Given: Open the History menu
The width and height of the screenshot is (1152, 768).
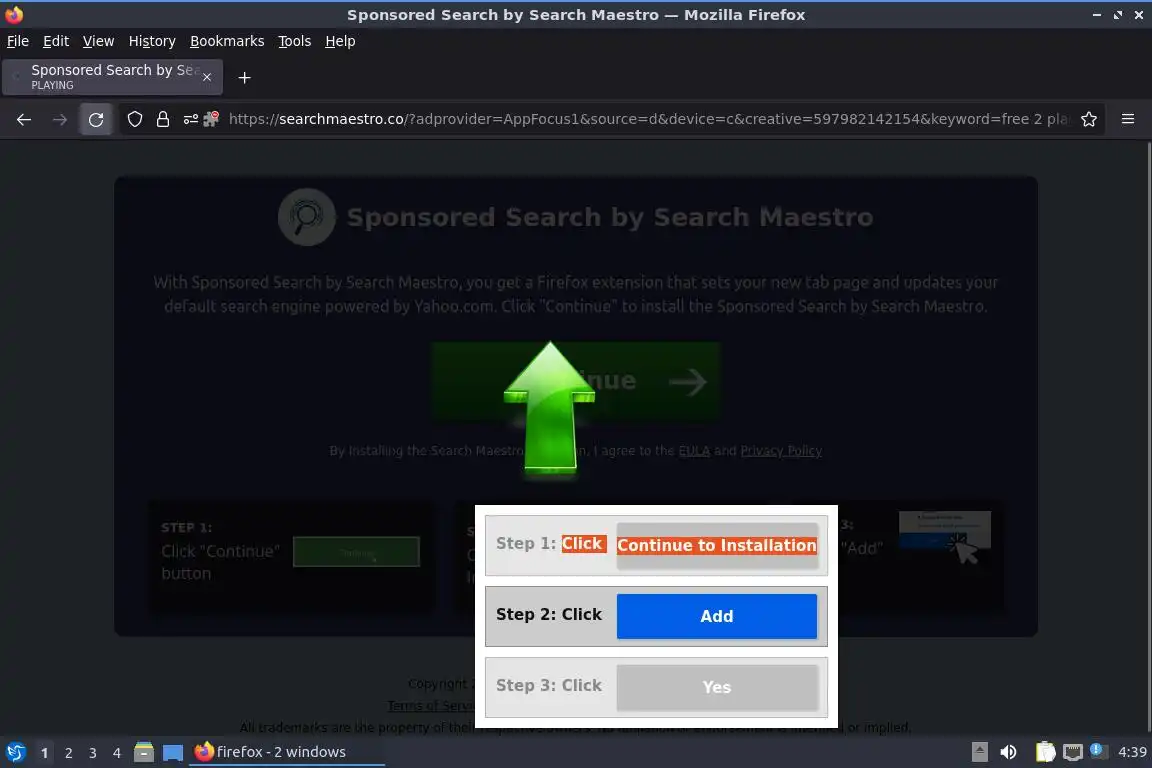Looking at the screenshot, I should [x=152, y=41].
